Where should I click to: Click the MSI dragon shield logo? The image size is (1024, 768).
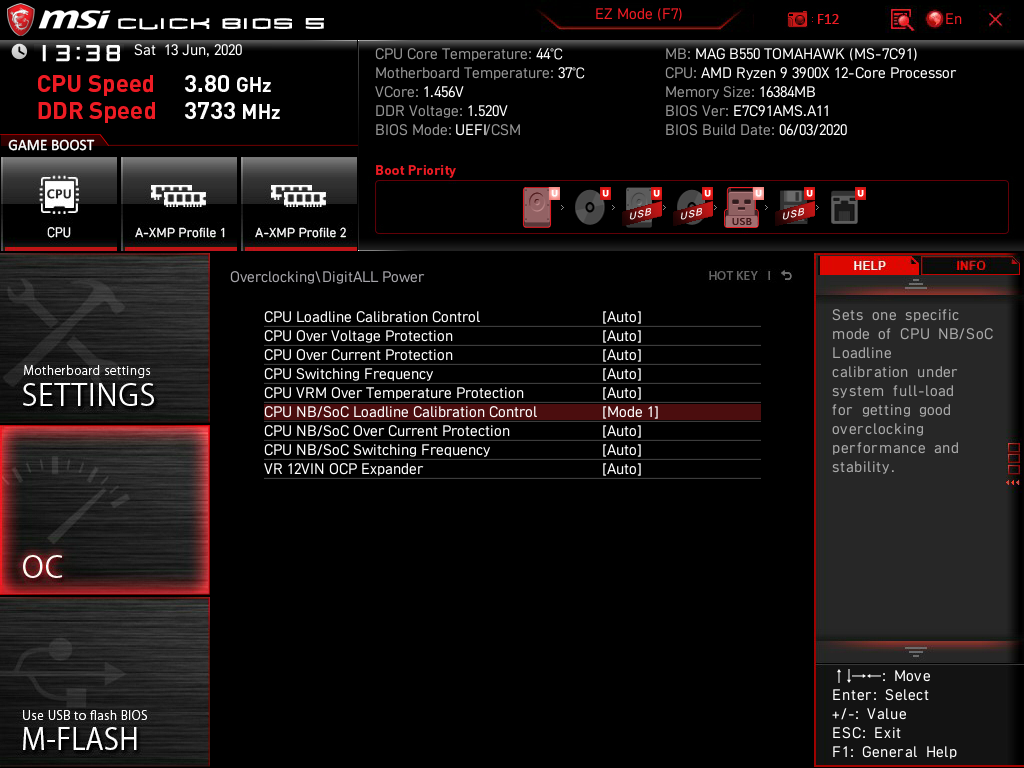pos(20,19)
